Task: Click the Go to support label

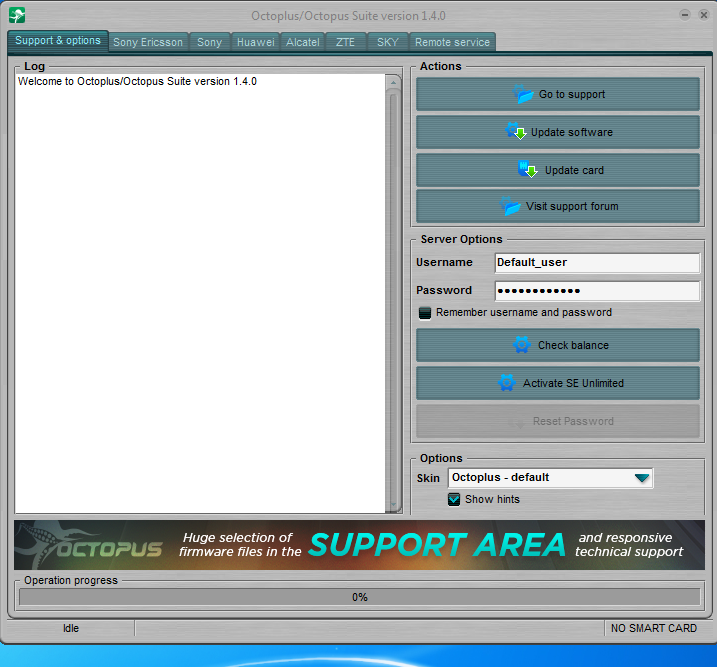Action: coord(572,94)
